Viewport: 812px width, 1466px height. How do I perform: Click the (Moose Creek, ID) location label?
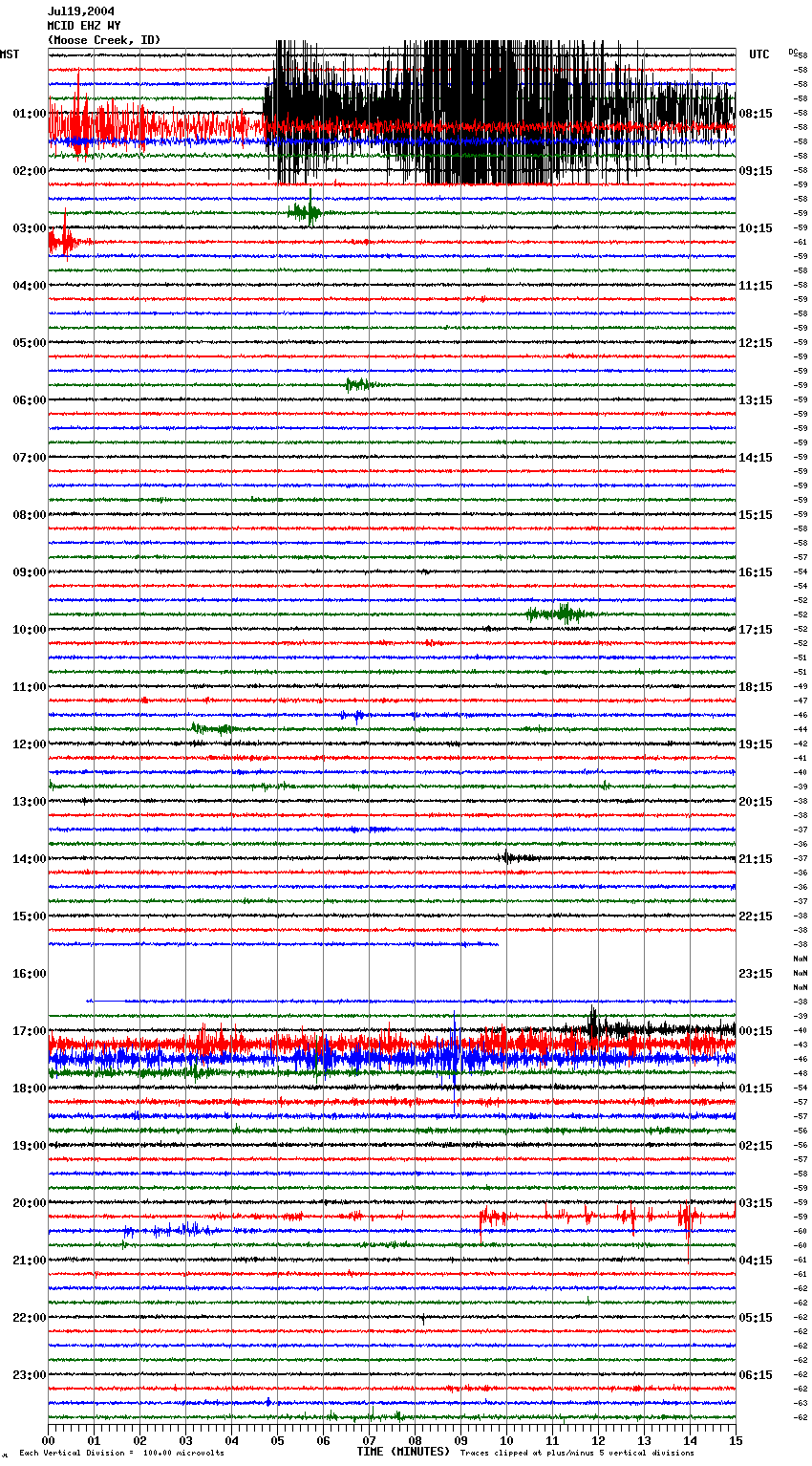pos(103,40)
